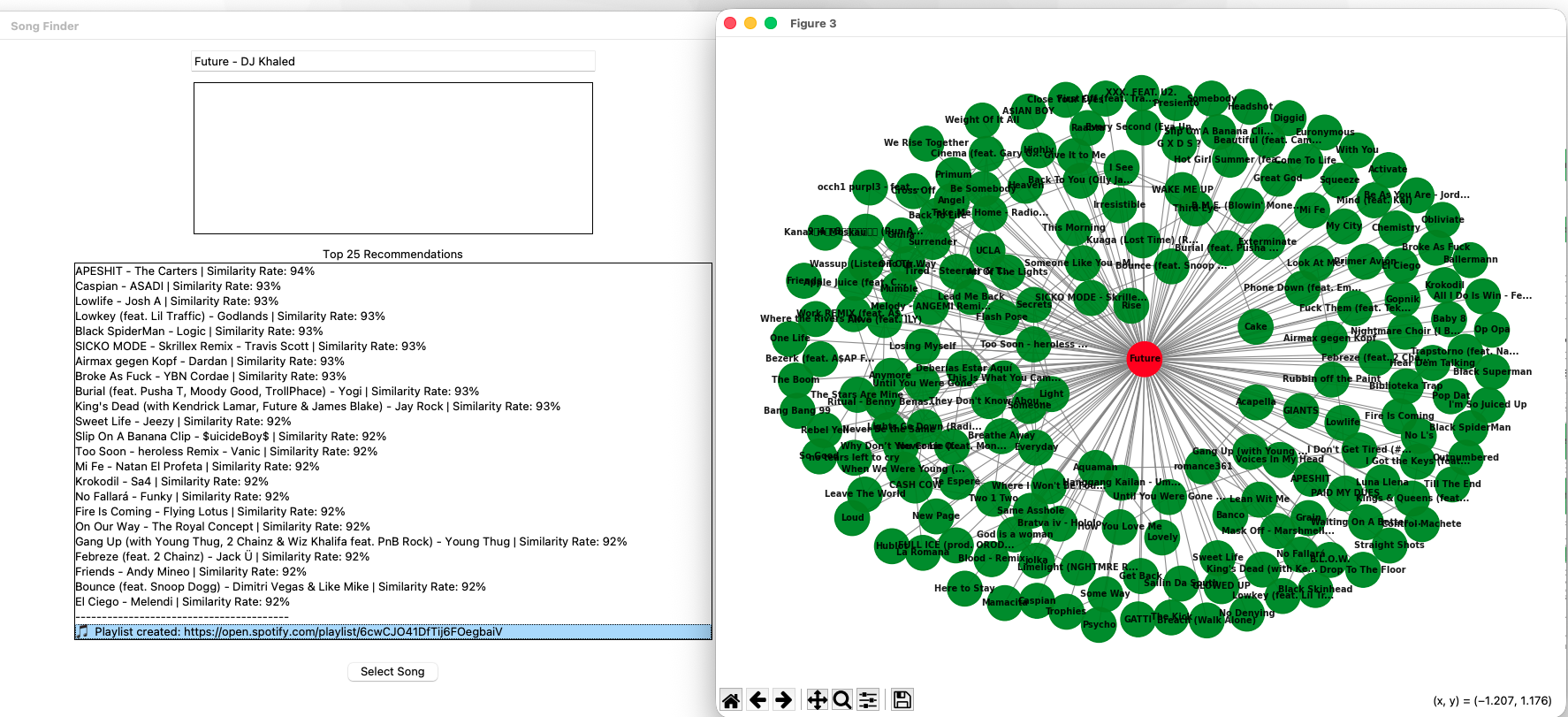Select Bounce - Dimitri Vegas & Like Mike row
The image size is (1568, 717).
click(x=393, y=586)
